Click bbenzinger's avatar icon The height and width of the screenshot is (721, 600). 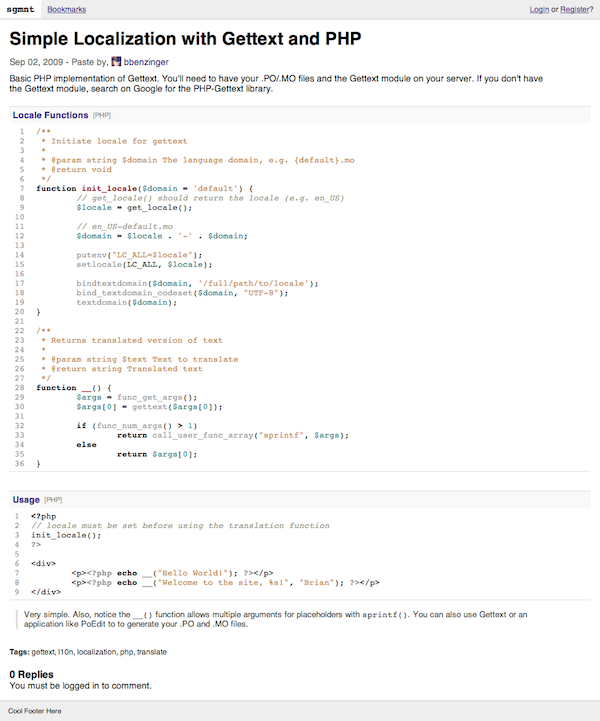pyautogui.click(x=116, y=62)
